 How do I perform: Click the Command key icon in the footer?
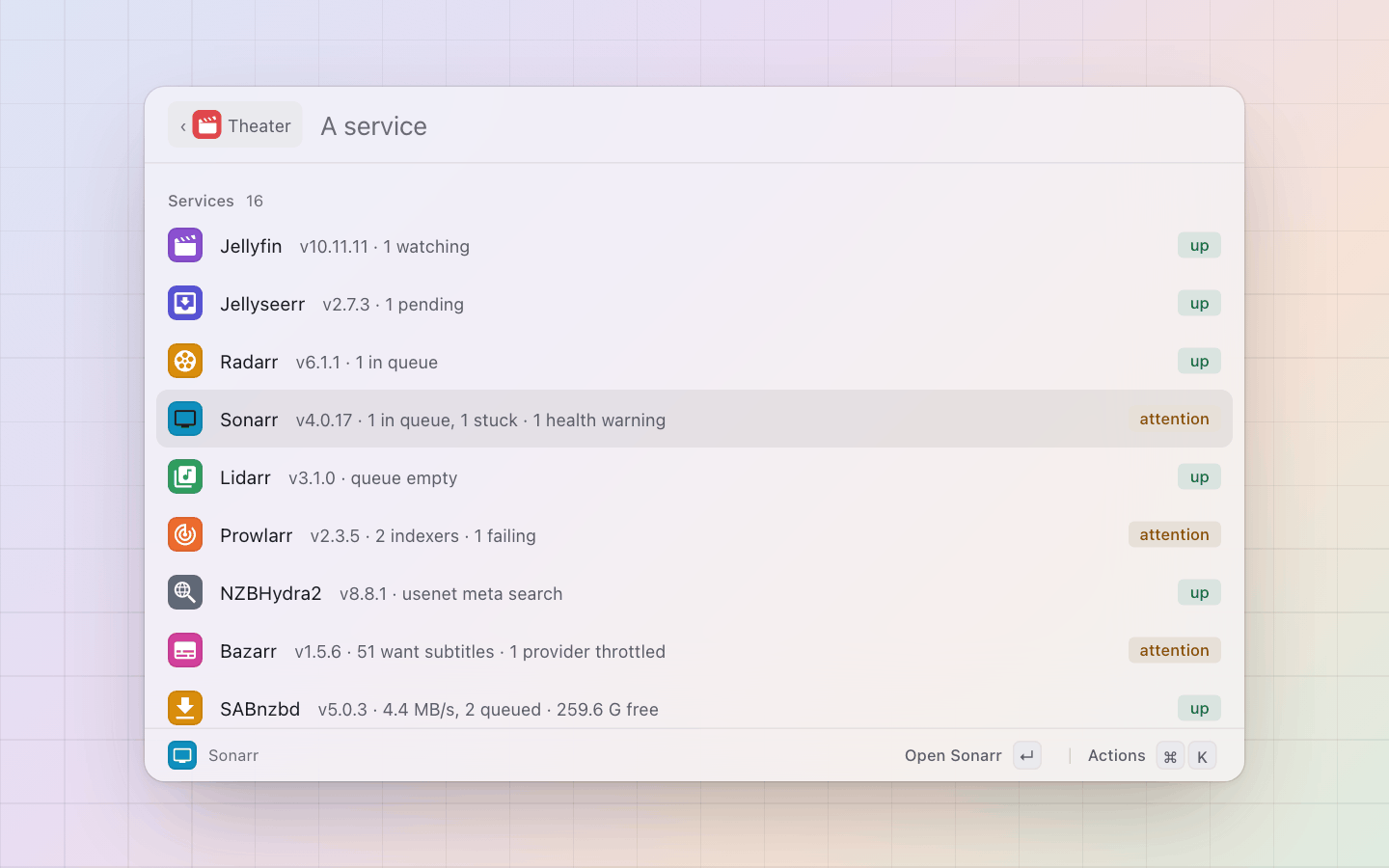click(1170, 756)
